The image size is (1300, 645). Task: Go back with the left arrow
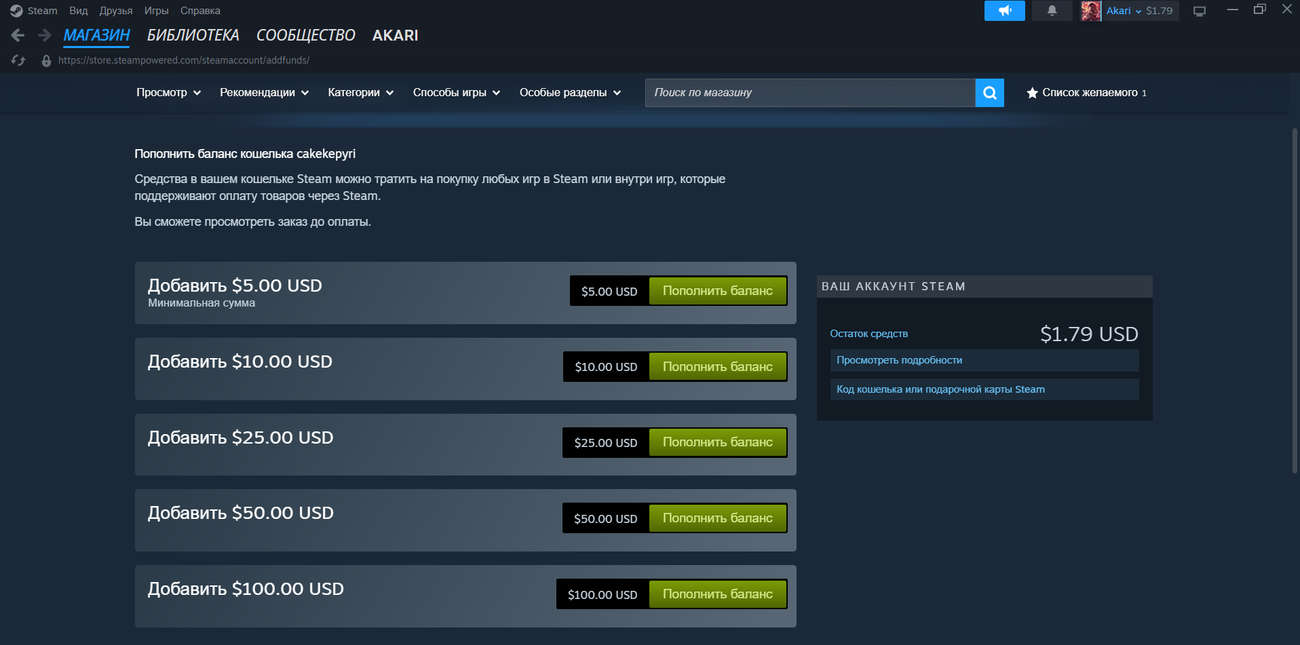point(17,35)
